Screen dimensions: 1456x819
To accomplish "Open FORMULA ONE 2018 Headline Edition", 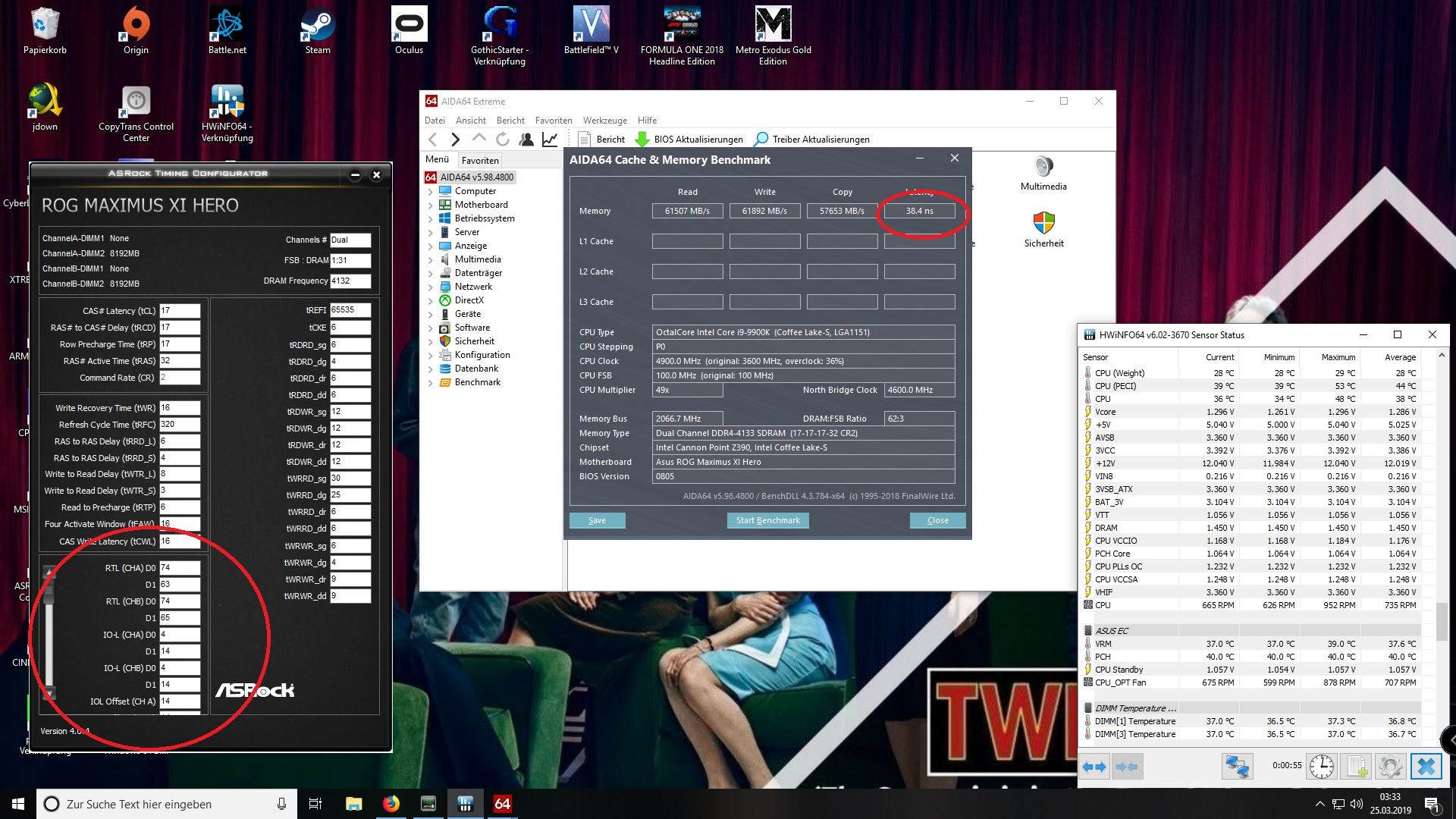I will point(682,36).
